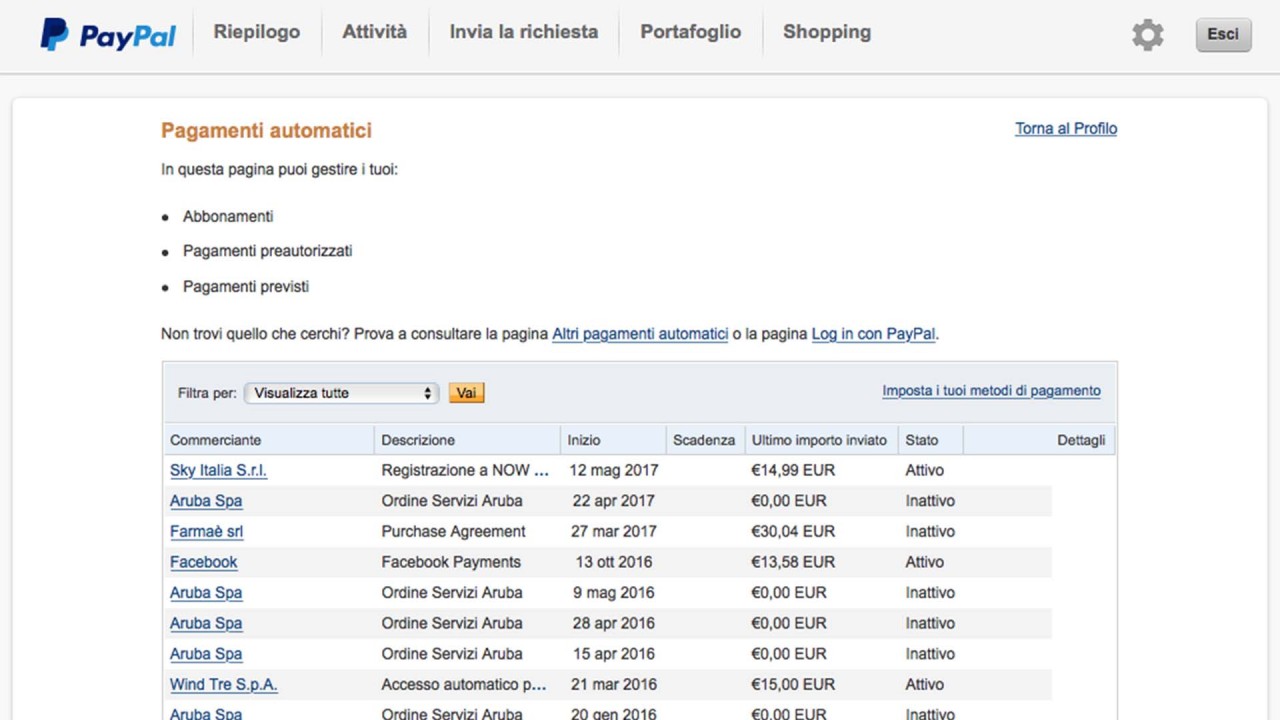
Task: Click the '€15,00 EUR' amount
Action: [x=793, y=685]
